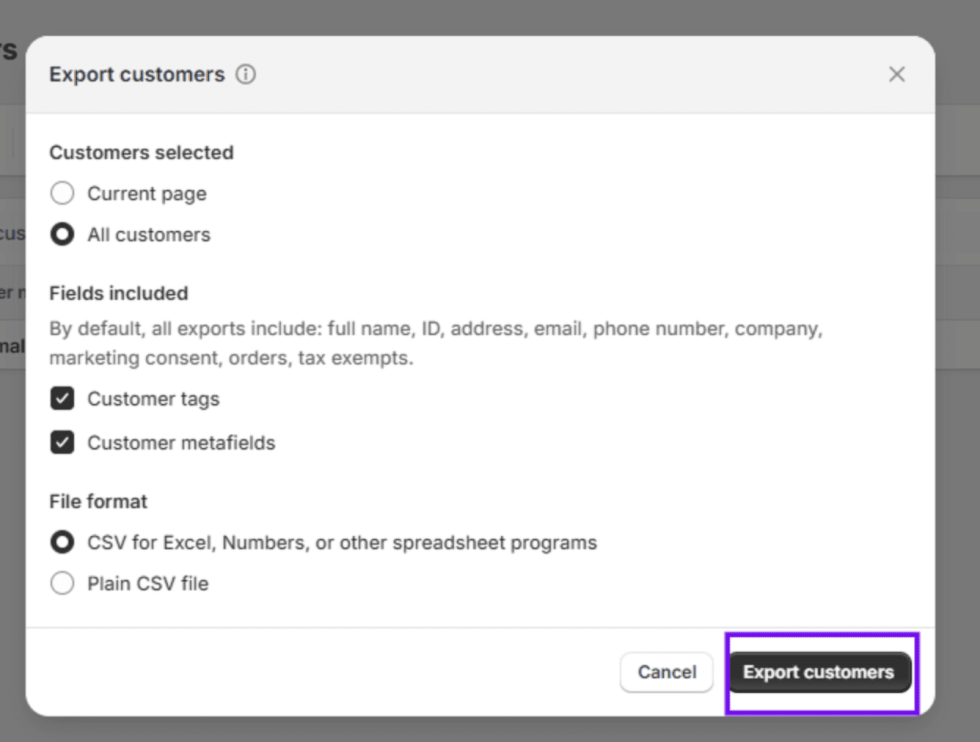Pick the Plain CSV file radio button
Screen dimensions: 980x742
point(62,583)
